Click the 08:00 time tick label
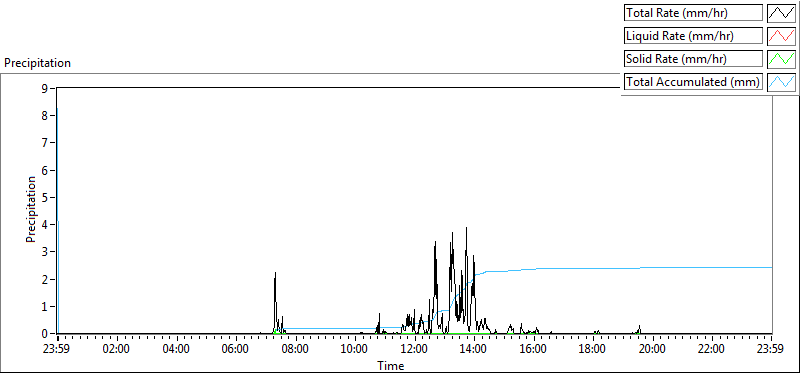The image size is (800, 373). point(296,350)
